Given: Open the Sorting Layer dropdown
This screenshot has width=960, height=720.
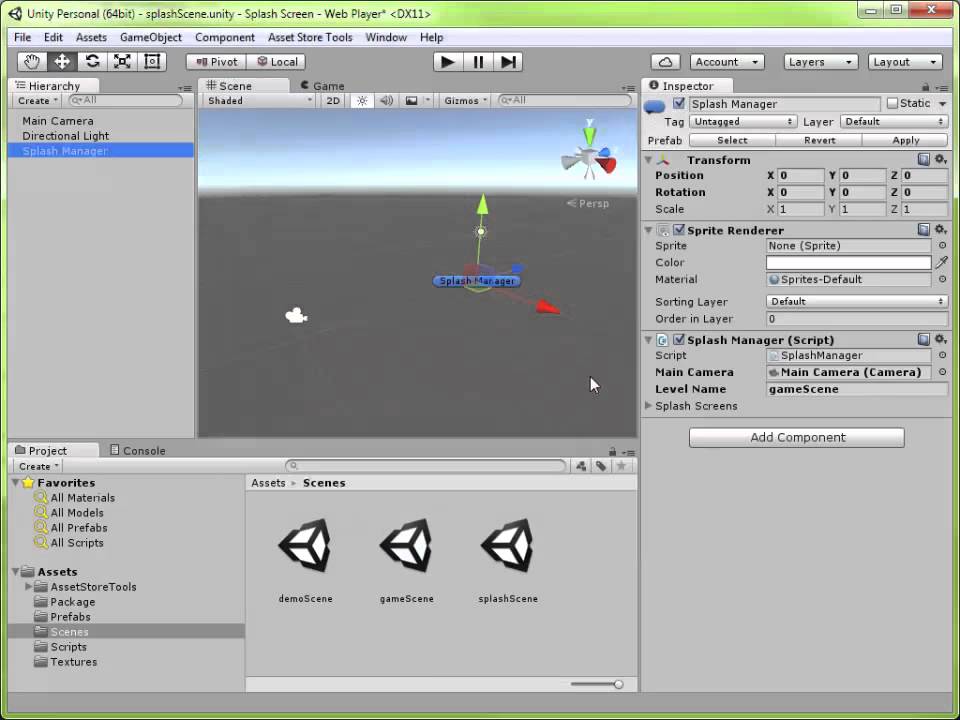Looking at the screenshot, I should pos(857,301).
